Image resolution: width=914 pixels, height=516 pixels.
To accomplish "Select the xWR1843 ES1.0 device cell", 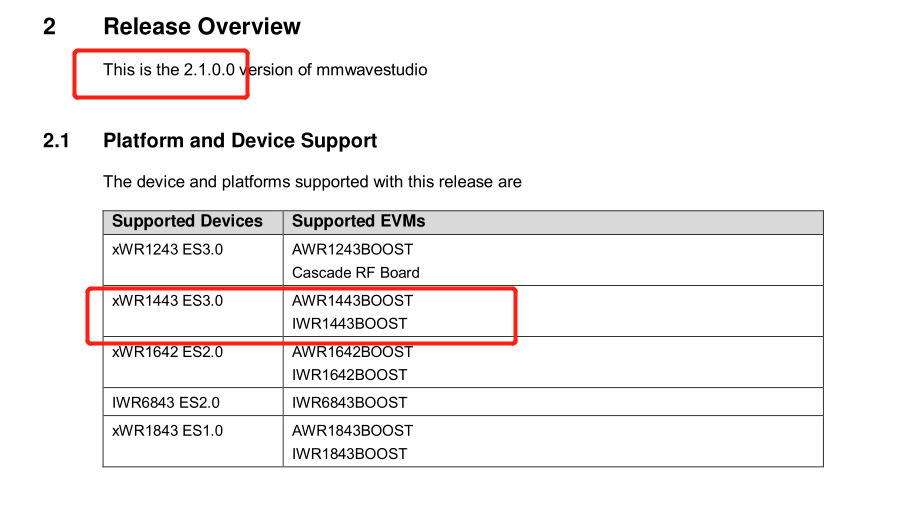I will (x=167, y=430).
